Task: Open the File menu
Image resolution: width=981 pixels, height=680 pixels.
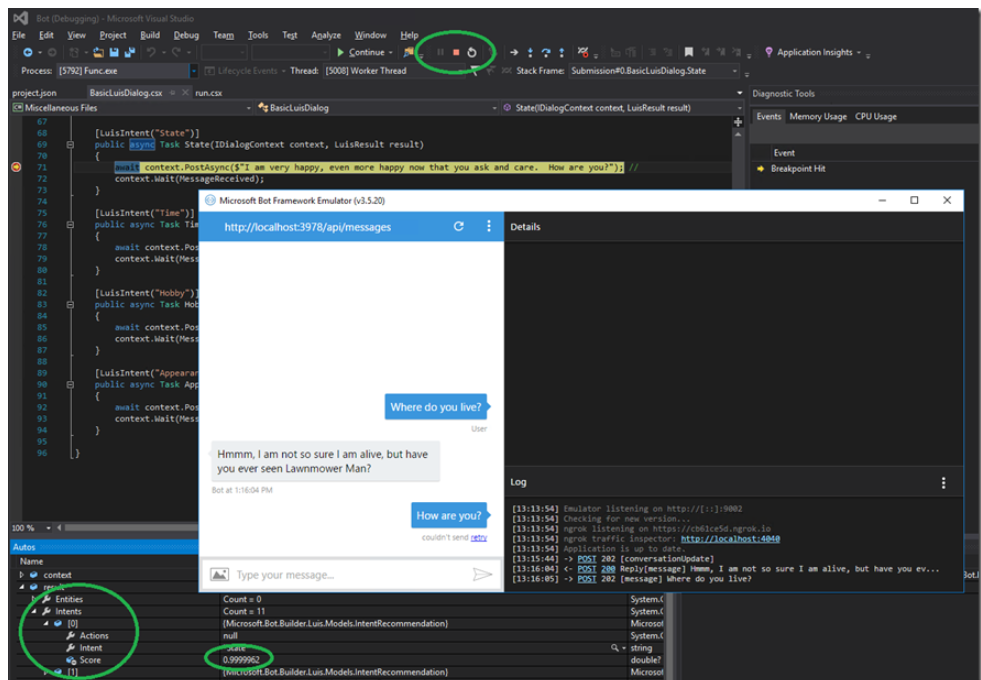Action: point(19,35)
